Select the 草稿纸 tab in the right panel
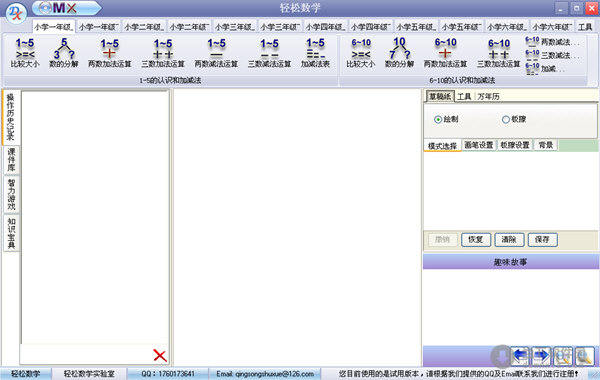600x380 pixels. (x=440, y=96)
